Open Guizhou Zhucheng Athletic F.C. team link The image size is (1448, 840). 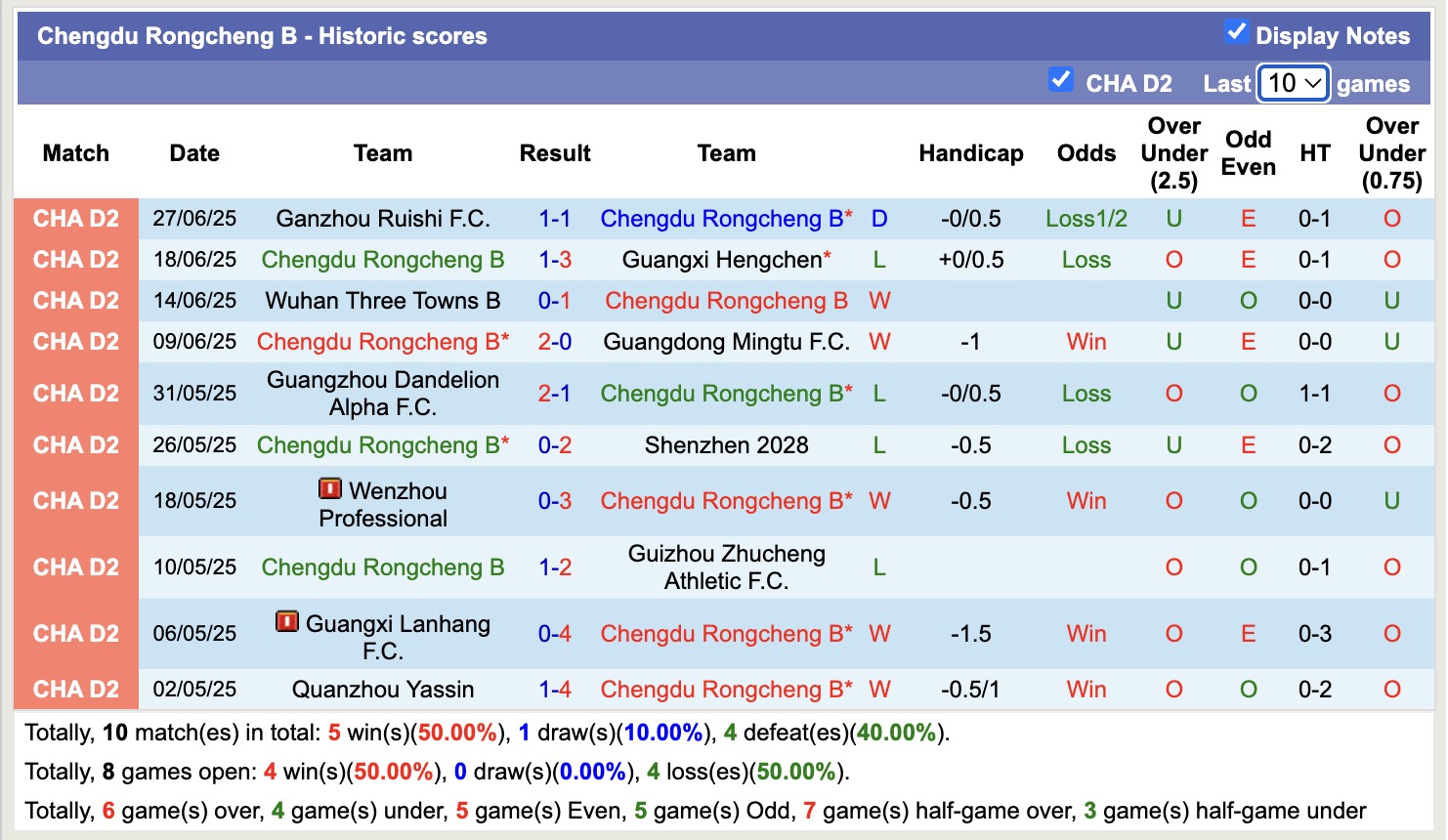[x=727, y=567]
